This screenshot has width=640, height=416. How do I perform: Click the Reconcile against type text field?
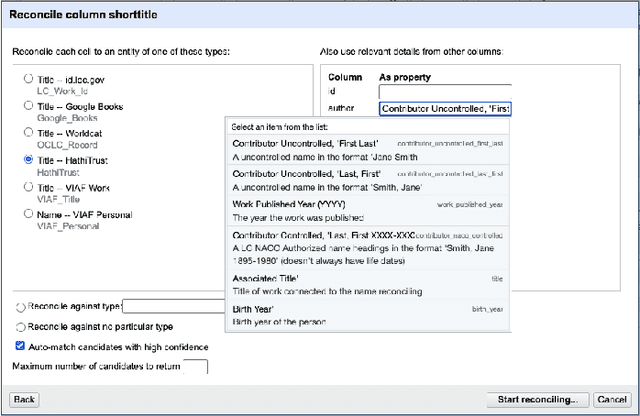click(x=174, y=306)
